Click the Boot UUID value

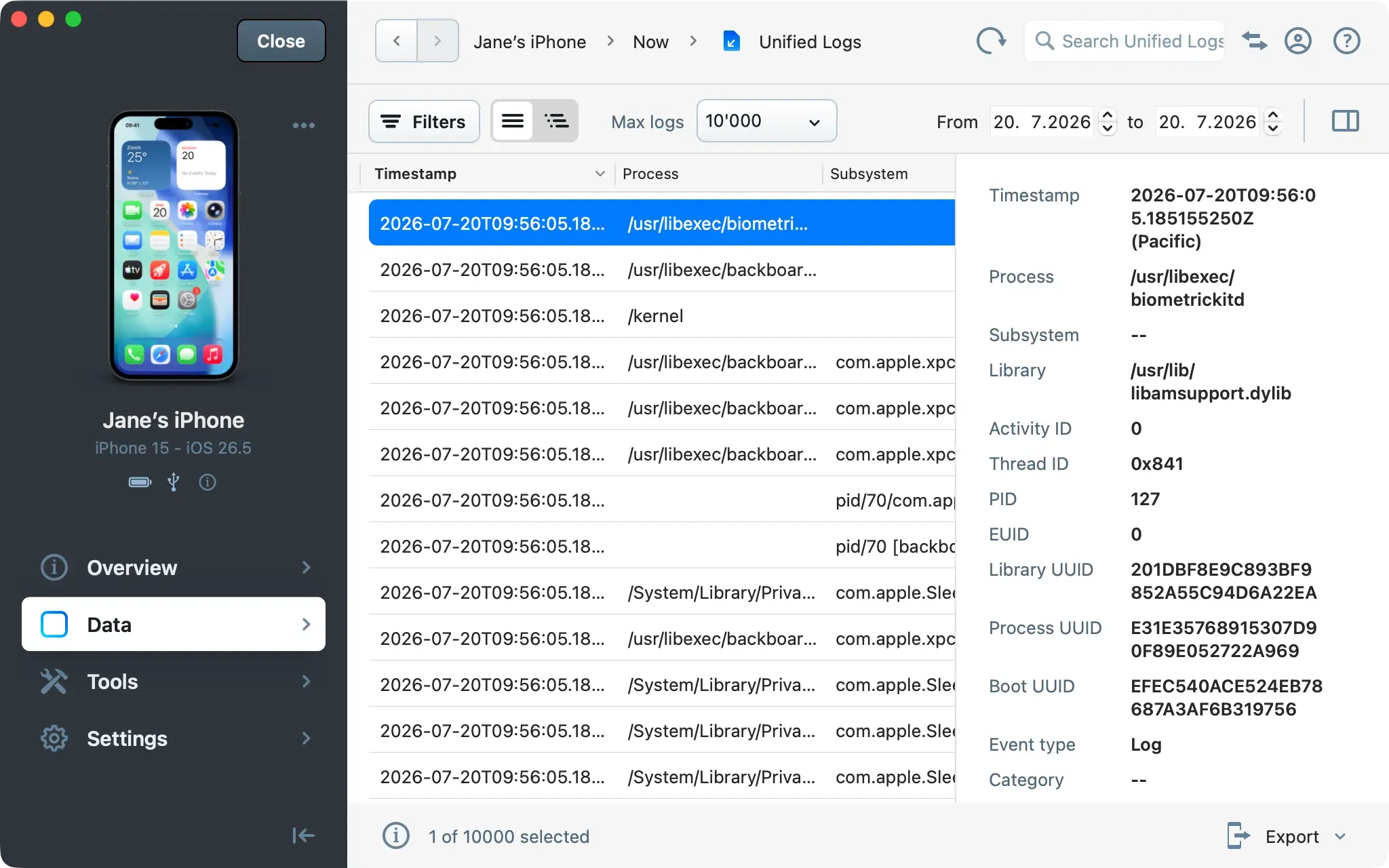coord(1226,698)
